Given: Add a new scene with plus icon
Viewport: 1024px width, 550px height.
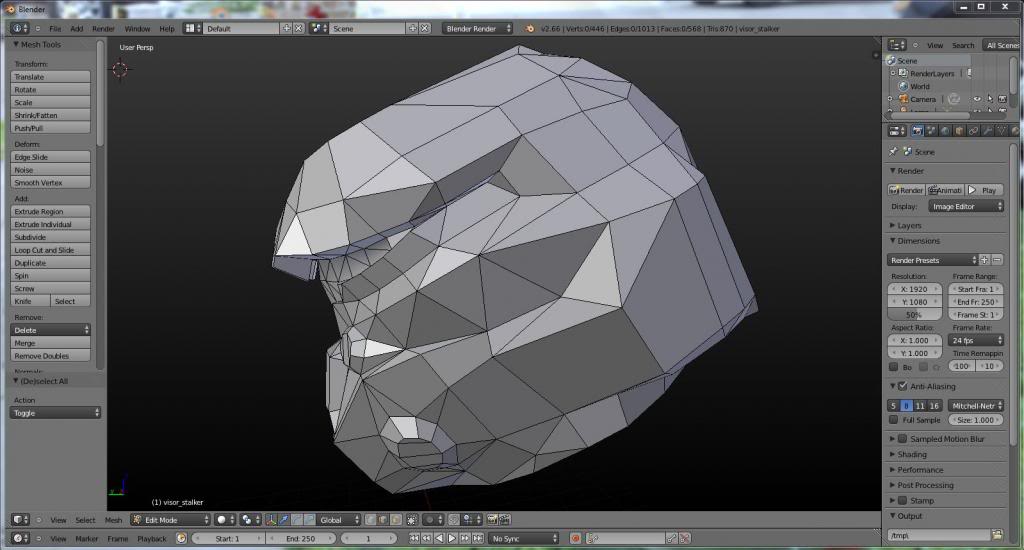Looking at the screenshot, I should [413, 28].
